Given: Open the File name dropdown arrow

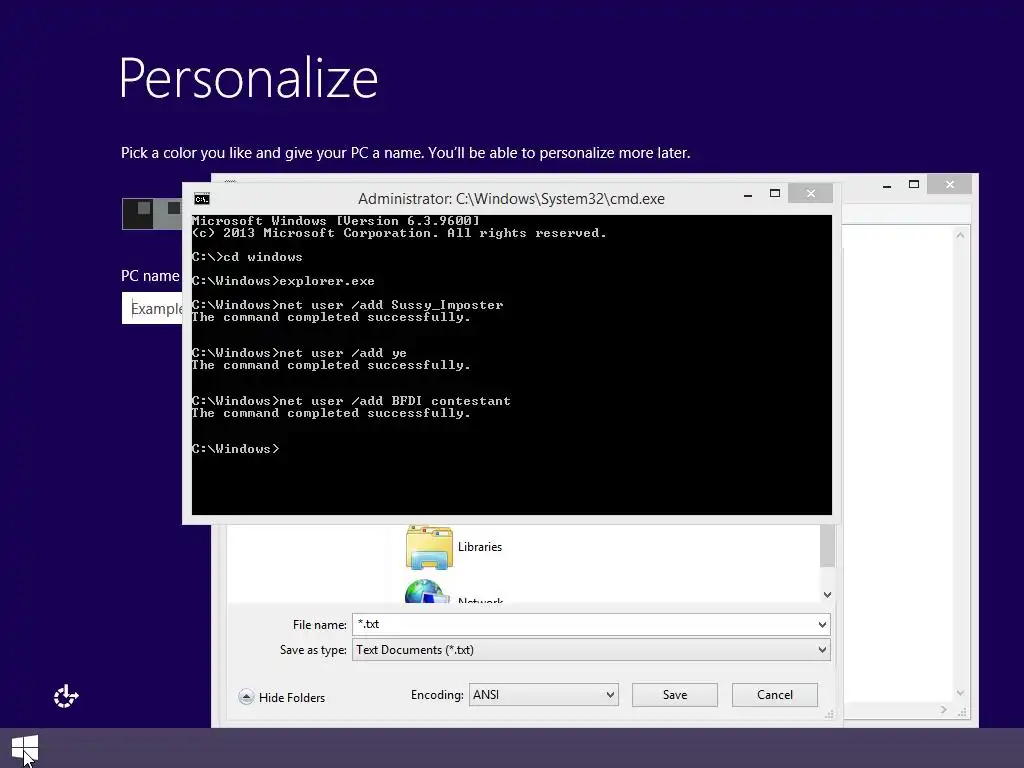Looking at the screenshot, I should [x=822, y=625].
